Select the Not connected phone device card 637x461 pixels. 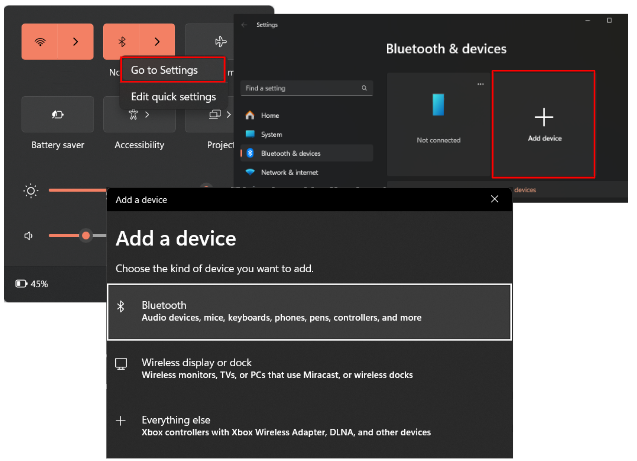[x=438, y=124]
